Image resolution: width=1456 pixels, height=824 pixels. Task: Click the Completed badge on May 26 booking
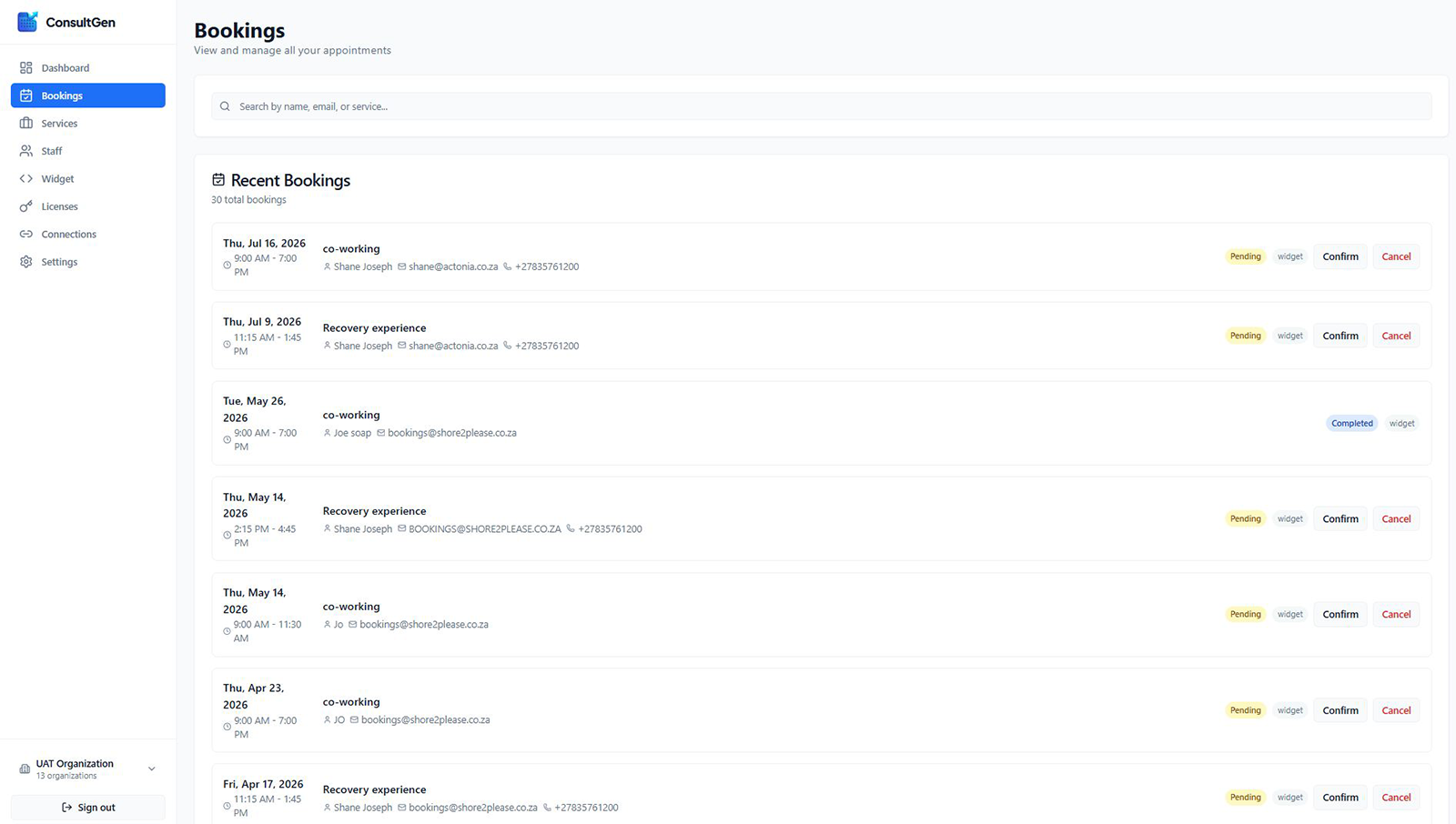click(1350, 423)
